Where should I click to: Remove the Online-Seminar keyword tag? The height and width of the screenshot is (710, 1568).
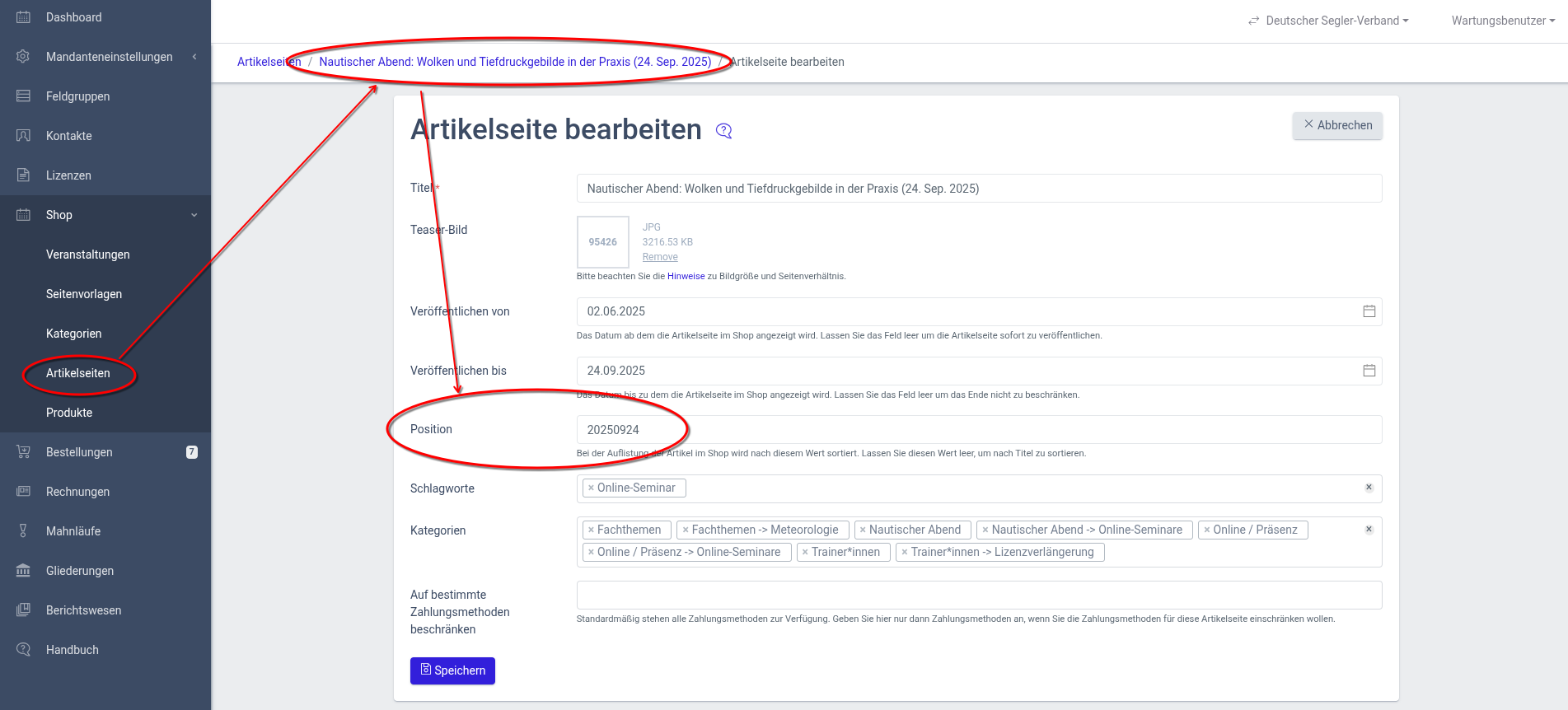[x=591, y=488]
